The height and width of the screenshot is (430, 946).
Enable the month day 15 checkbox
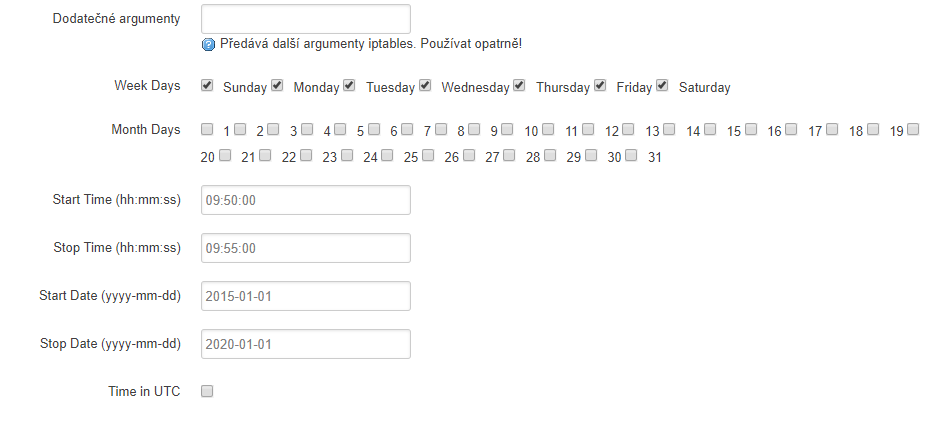(x=710, y=128)
